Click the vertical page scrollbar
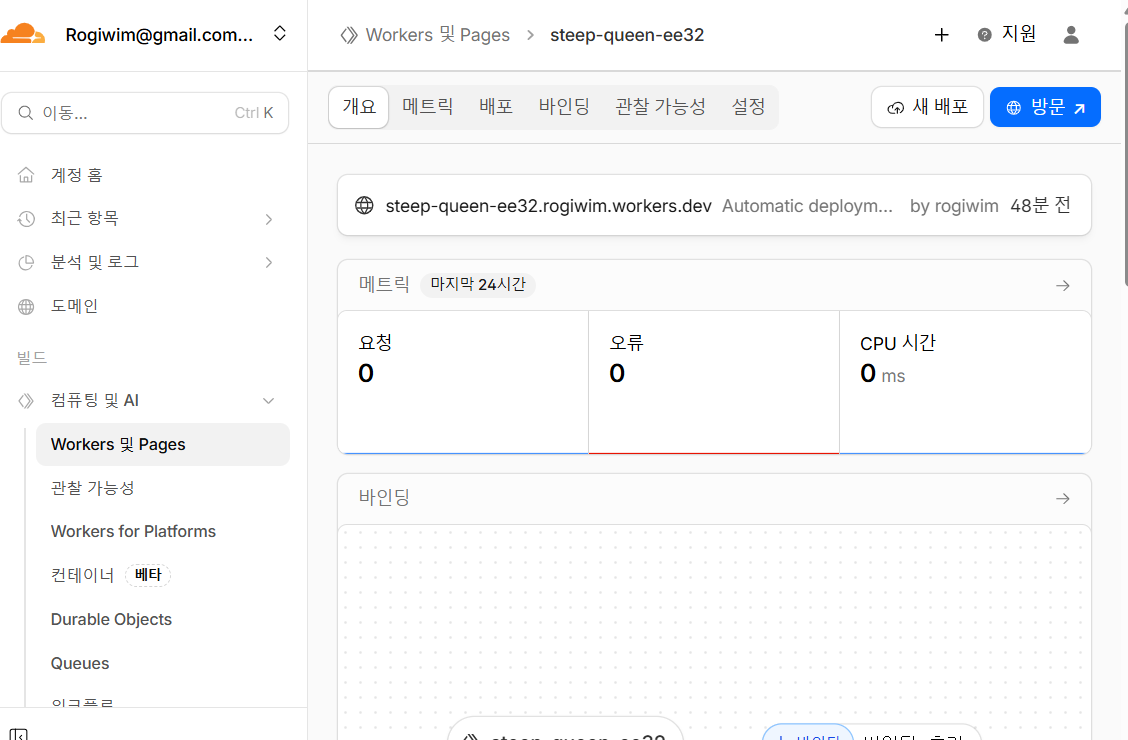 [1125, 155]
